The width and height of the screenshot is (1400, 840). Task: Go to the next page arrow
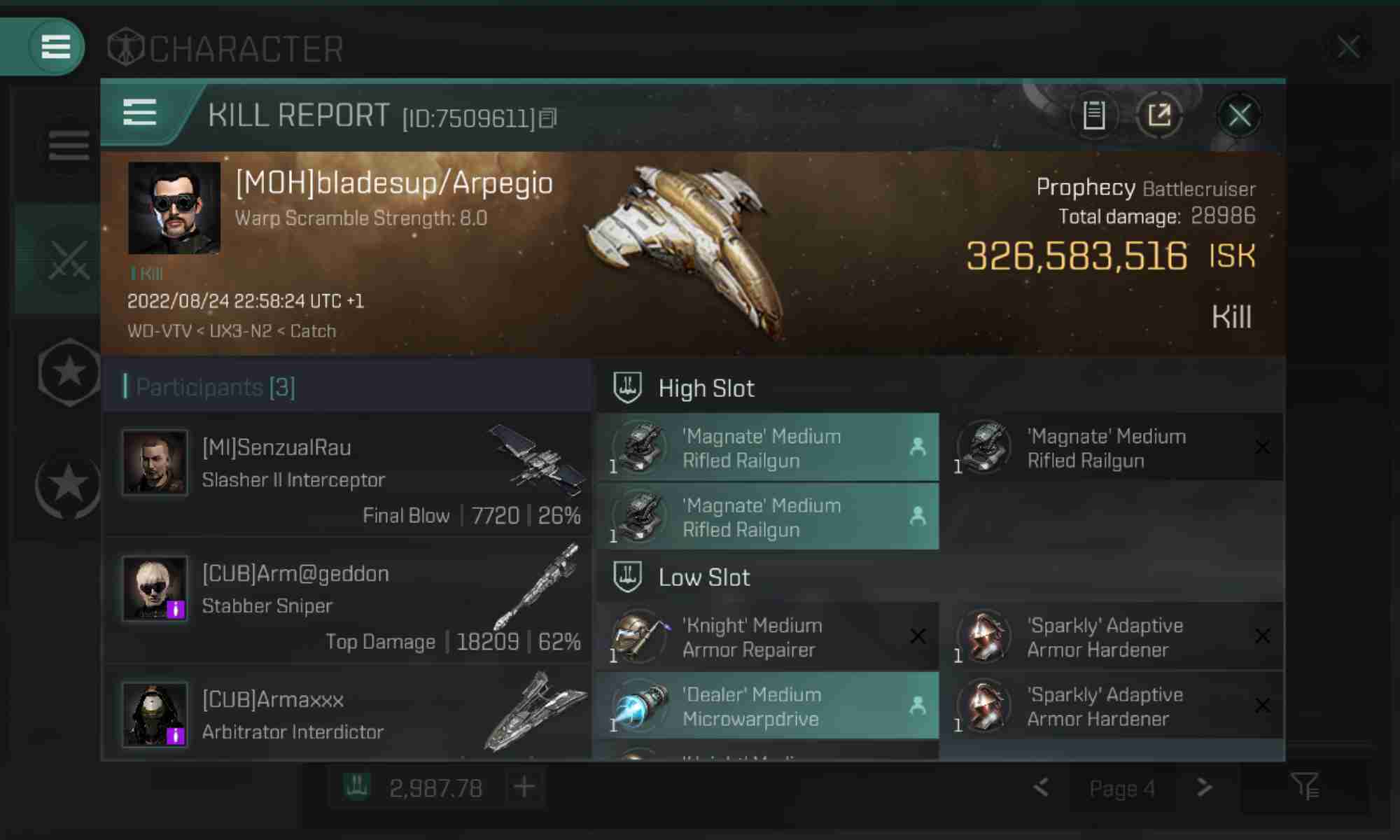tap(1204, 787)
